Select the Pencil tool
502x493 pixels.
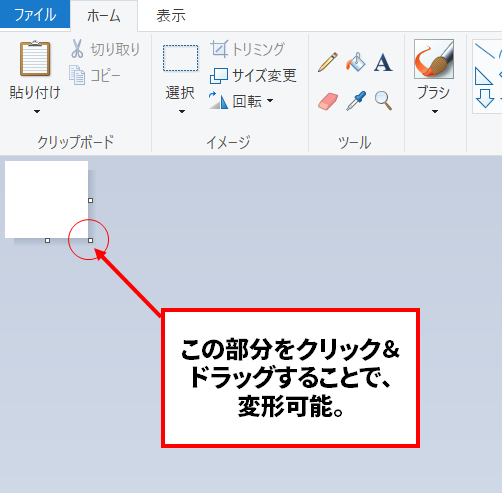coord(327,62)
